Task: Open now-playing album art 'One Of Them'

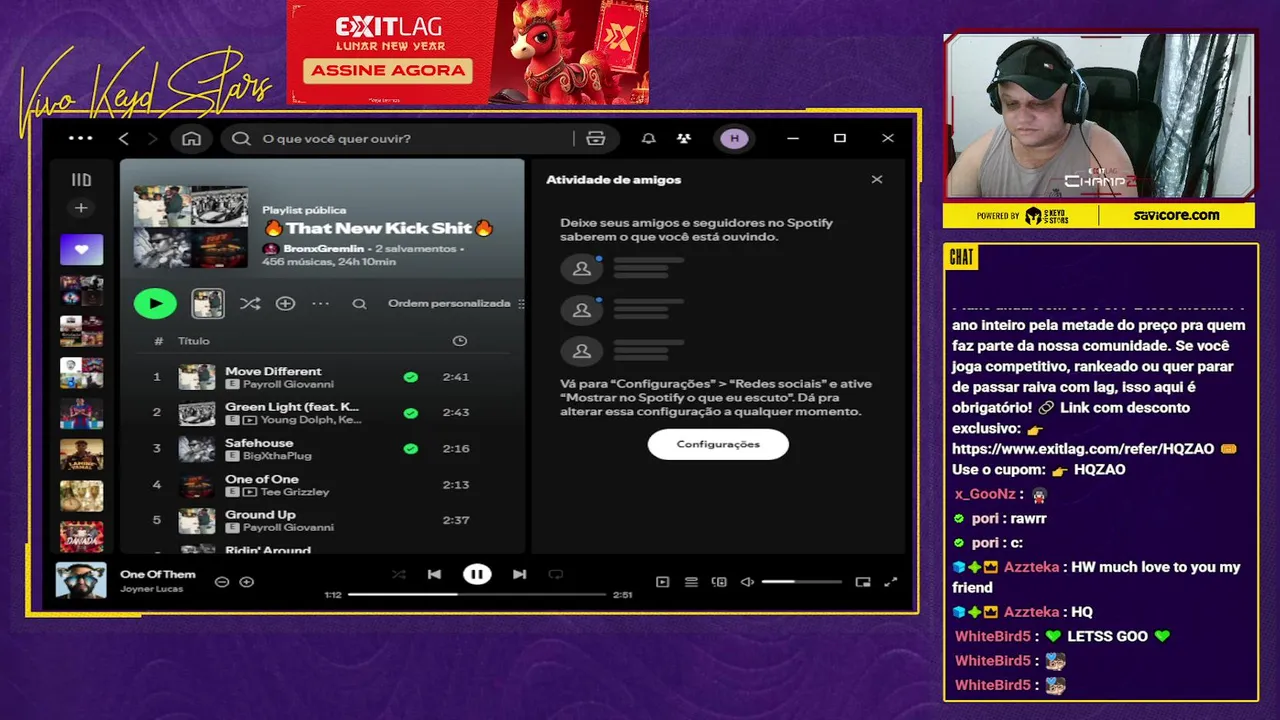Action: coord(81,580)
